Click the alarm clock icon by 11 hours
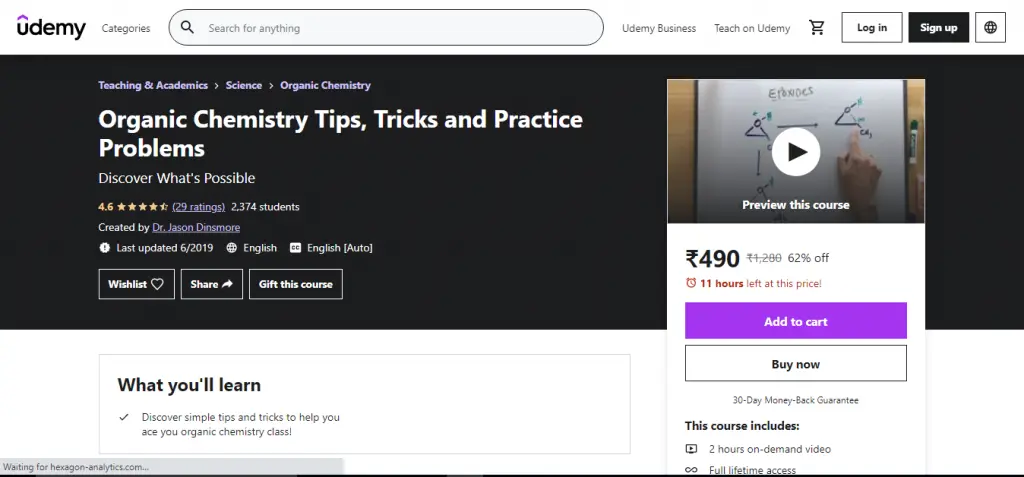Screen dimensions: 1024x477 pyautogui.click(x=690, y=283)
